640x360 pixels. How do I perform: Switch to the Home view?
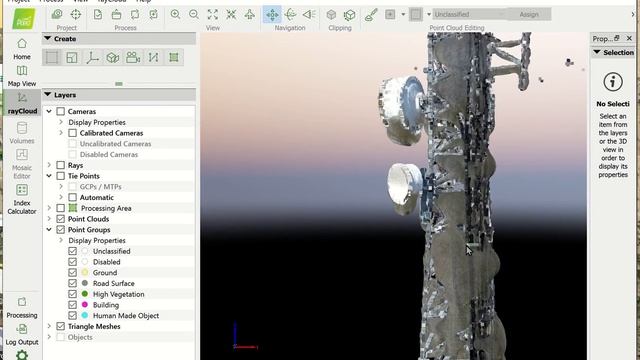[22, 49]
